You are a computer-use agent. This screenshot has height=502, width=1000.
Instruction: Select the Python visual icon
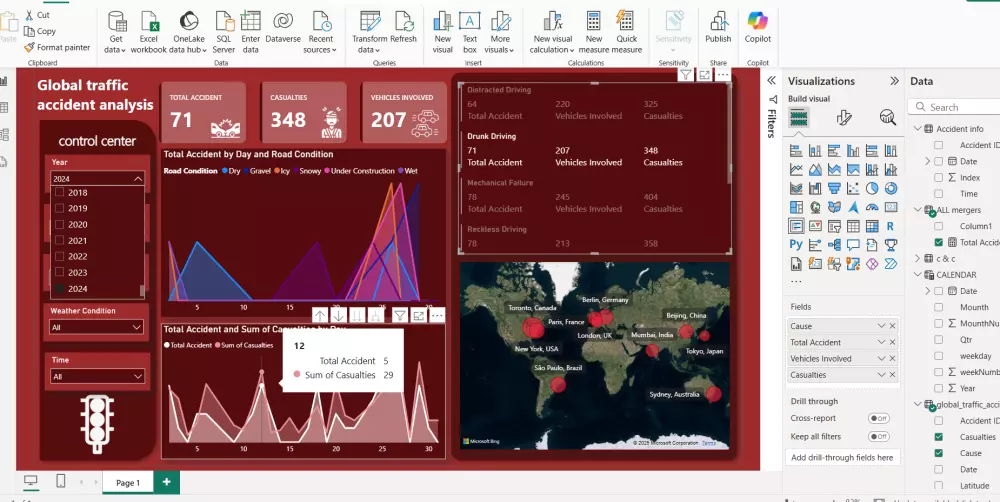point(796,244)
